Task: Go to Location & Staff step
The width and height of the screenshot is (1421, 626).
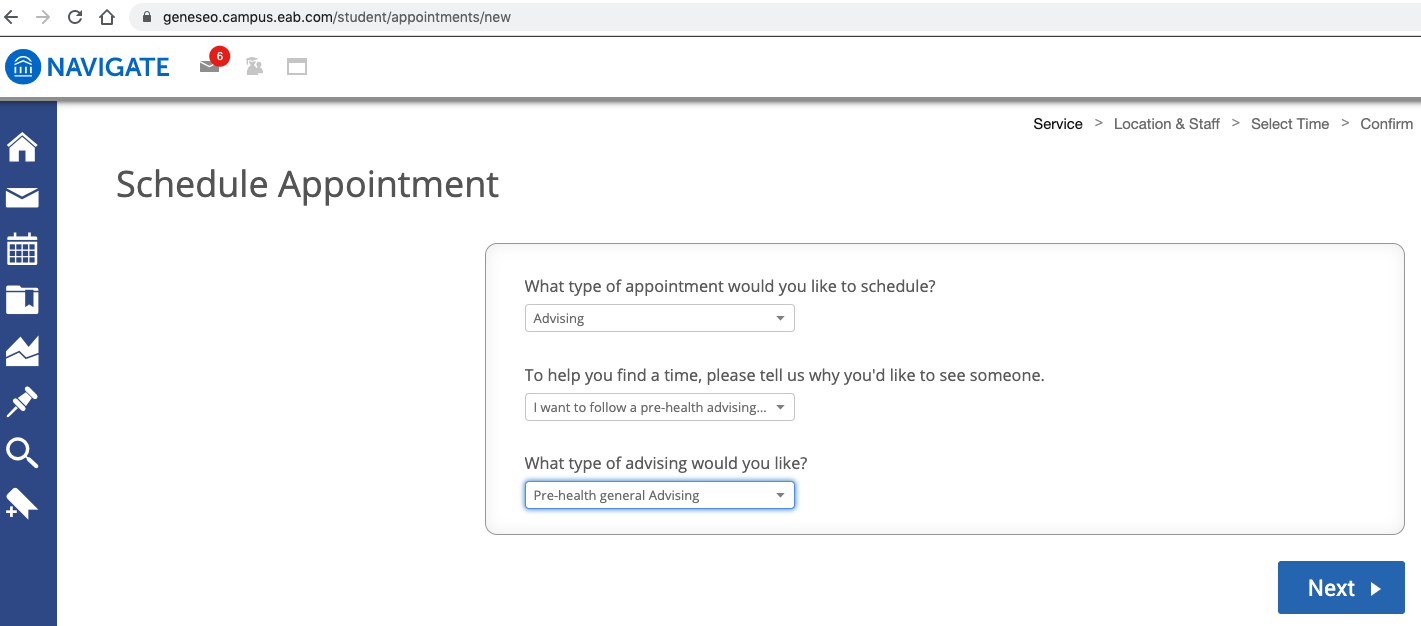Action: coord(1166,124)
